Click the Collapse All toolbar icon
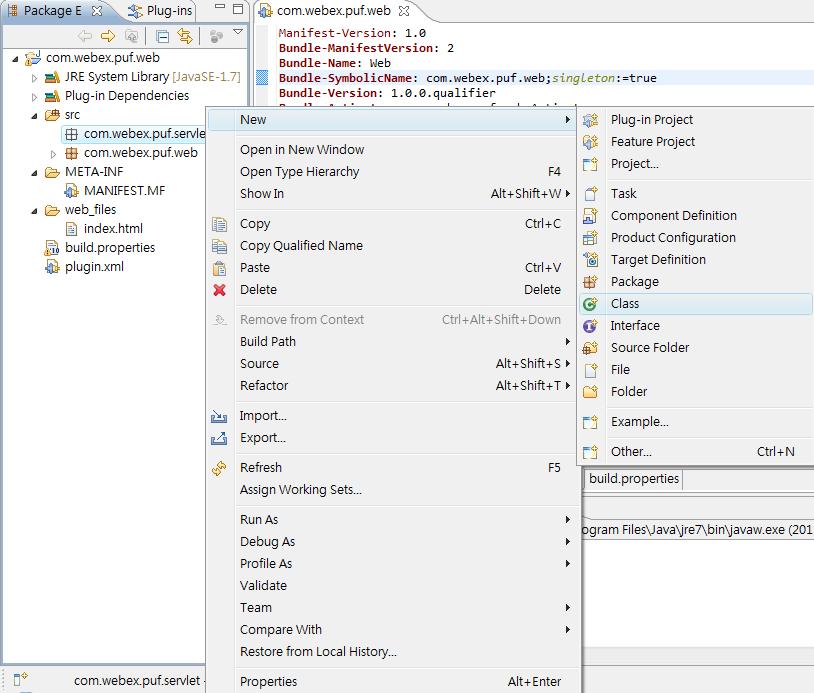The width and height of the screenshot is (814, 693). 162,36
